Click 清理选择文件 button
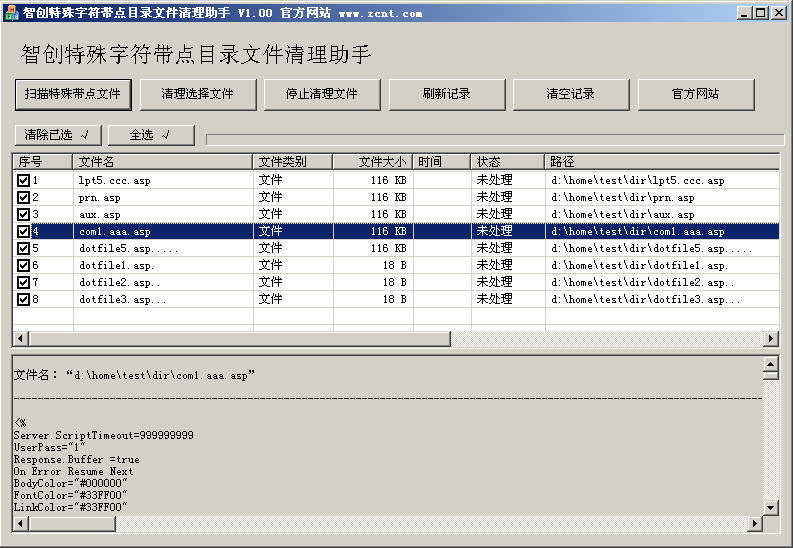Image resolution: width=794 pixels, height=548 pixels. click(x=197, y=94)
